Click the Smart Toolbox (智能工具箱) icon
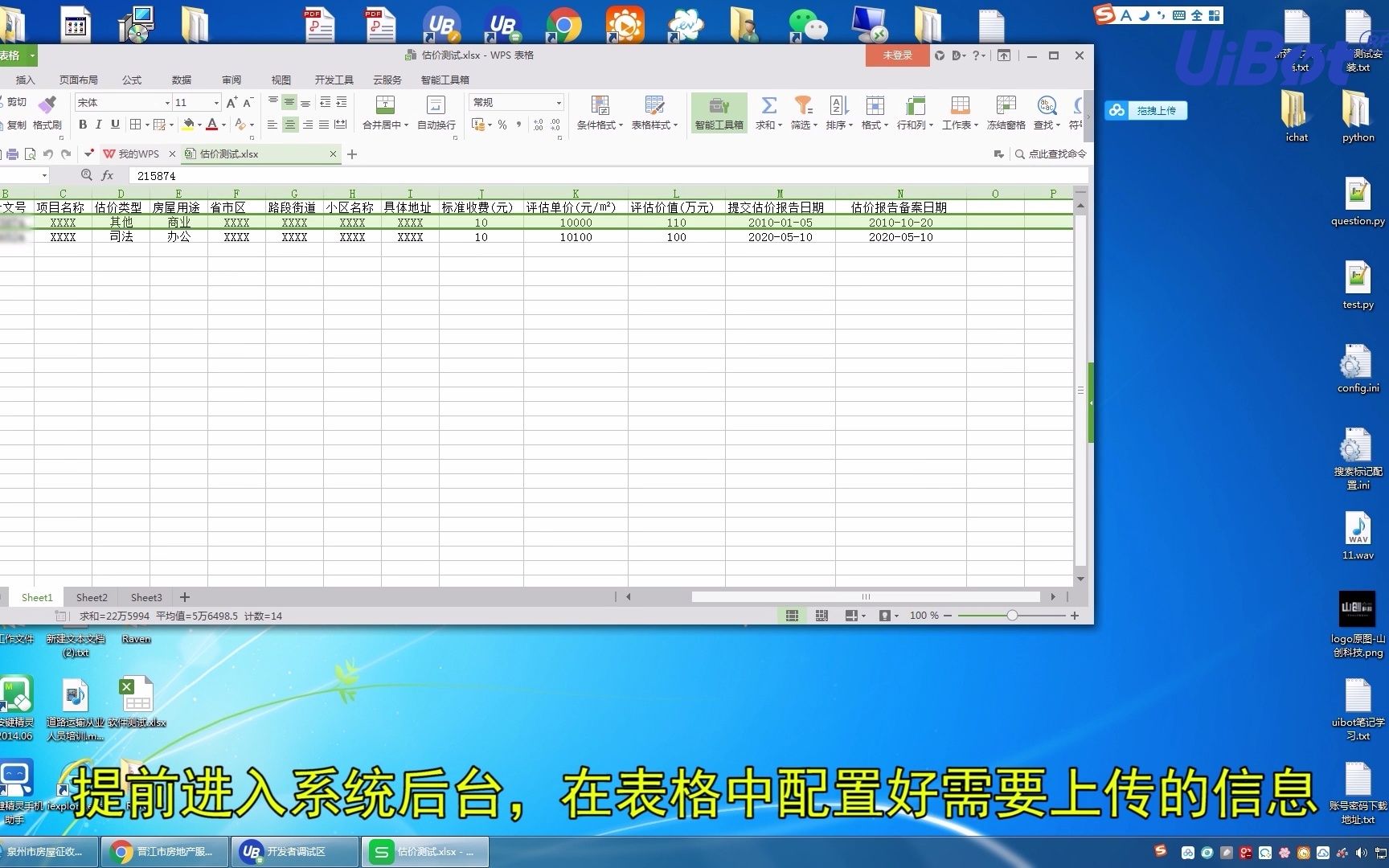Screen dimensions: 1389x868 [x=718, y=113]
